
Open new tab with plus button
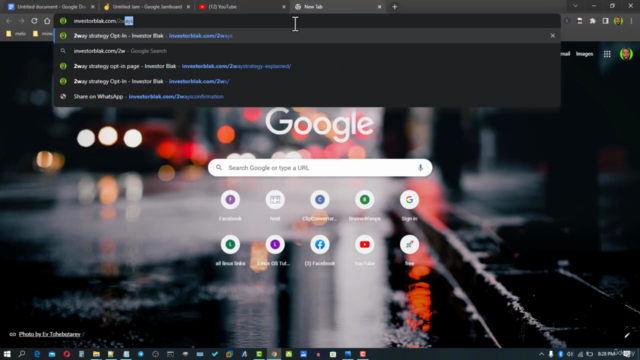click(x=395, y=7)
